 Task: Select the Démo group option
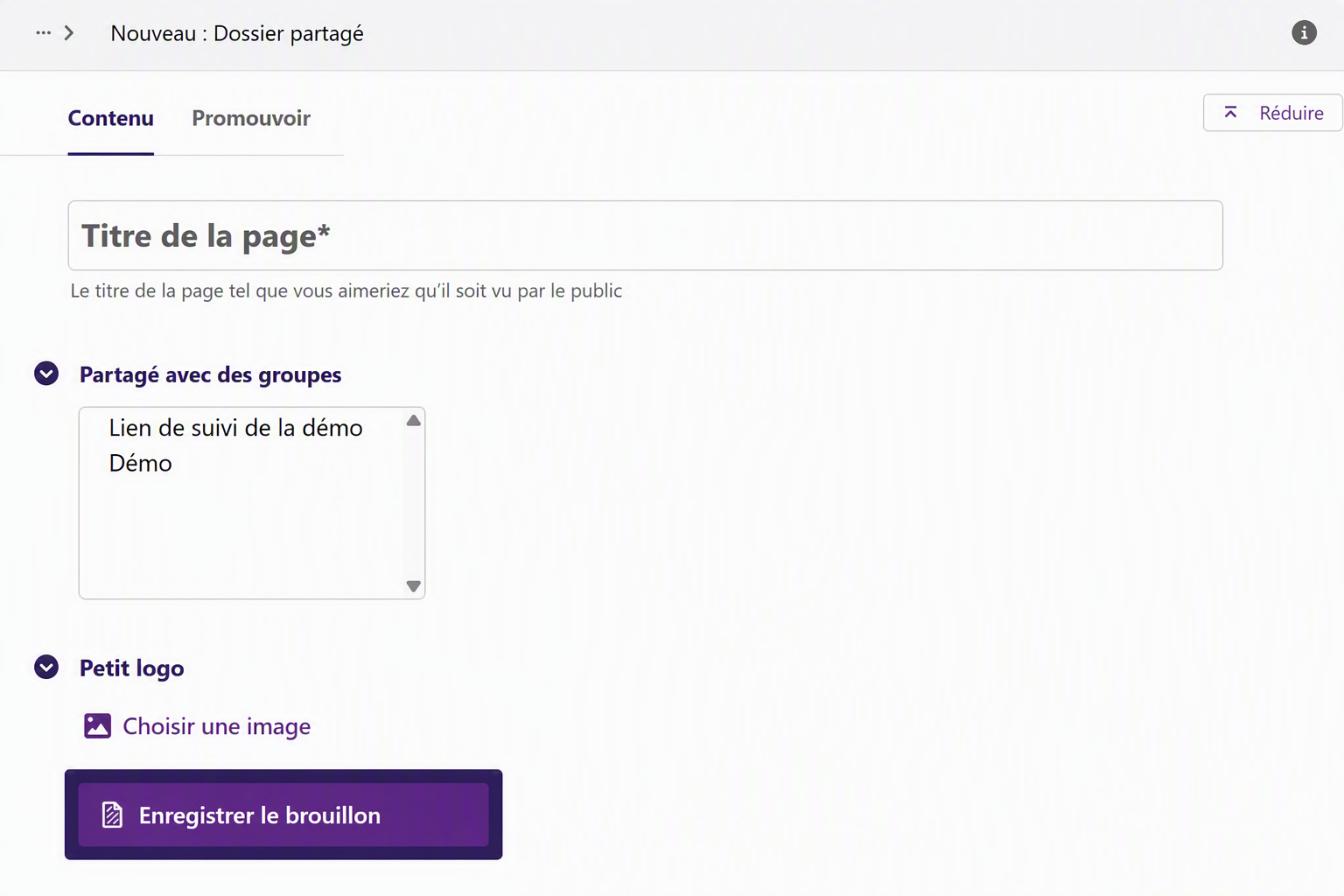(141, 463)
